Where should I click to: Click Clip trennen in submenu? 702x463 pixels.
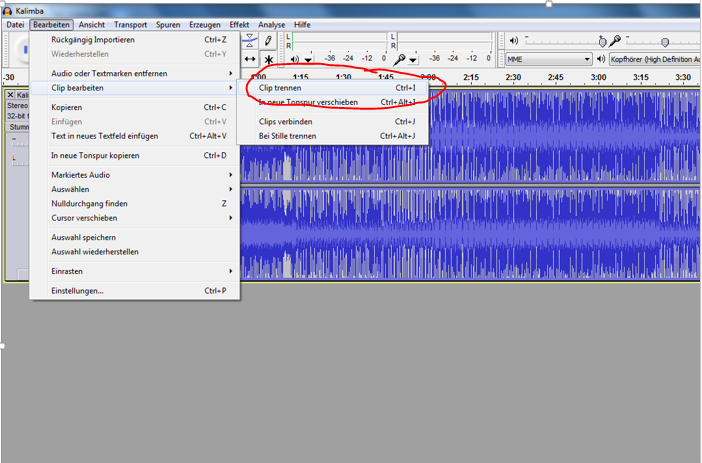(x=280, y=88)
